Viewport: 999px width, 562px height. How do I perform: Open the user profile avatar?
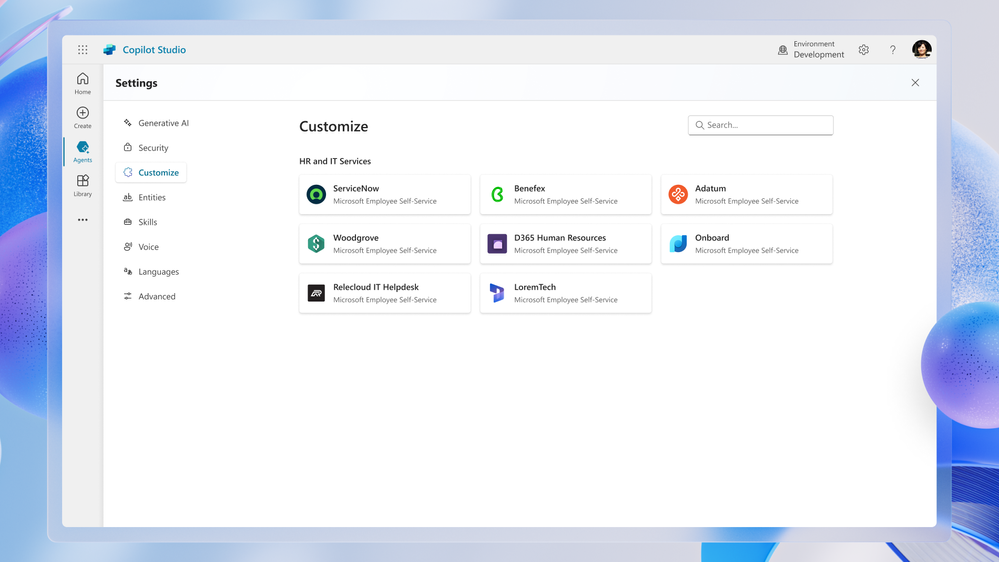[x=921, y=49]
